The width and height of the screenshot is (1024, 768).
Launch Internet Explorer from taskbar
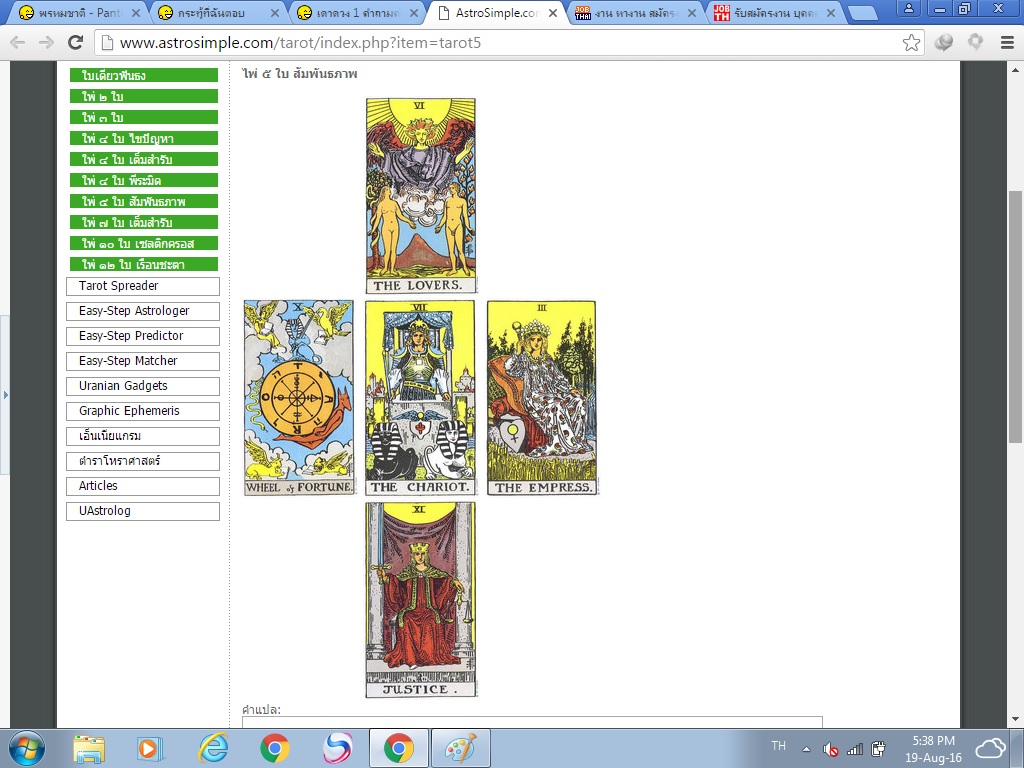(213, 748)
